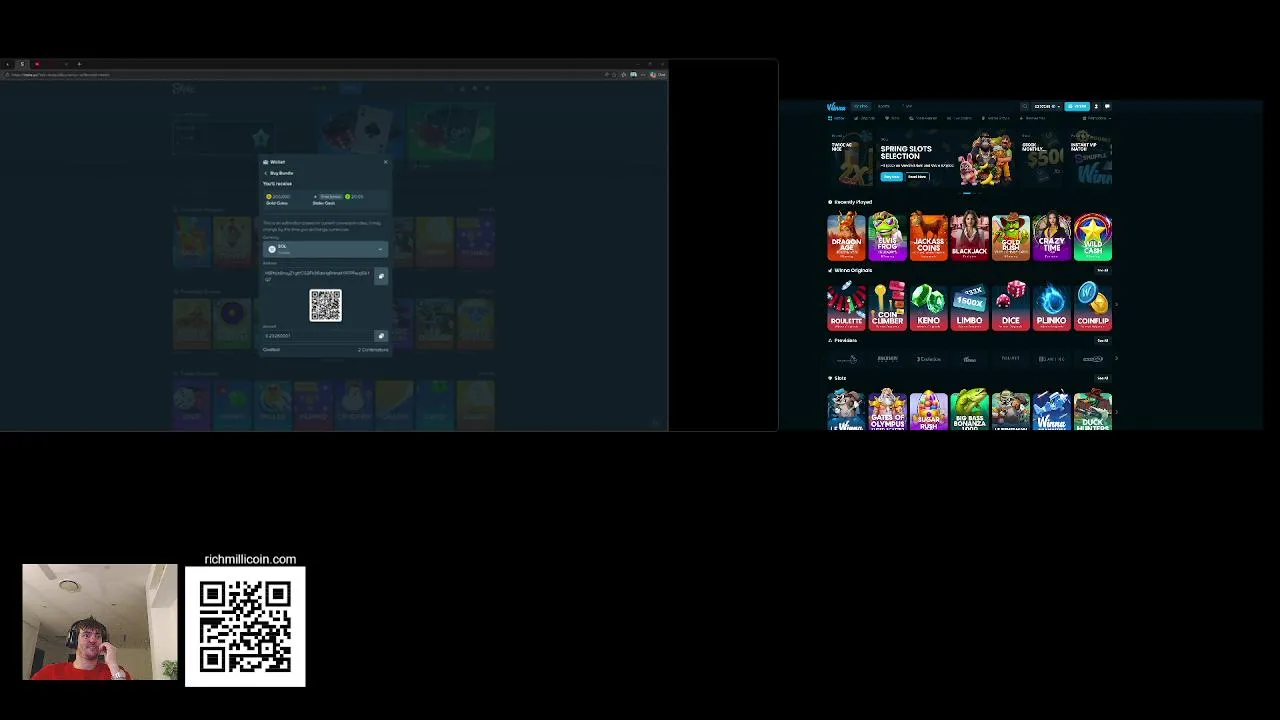The image size is (1280, 720).
Task: Open the Big Bass Bonanza slot
Action: click(969, 410)
